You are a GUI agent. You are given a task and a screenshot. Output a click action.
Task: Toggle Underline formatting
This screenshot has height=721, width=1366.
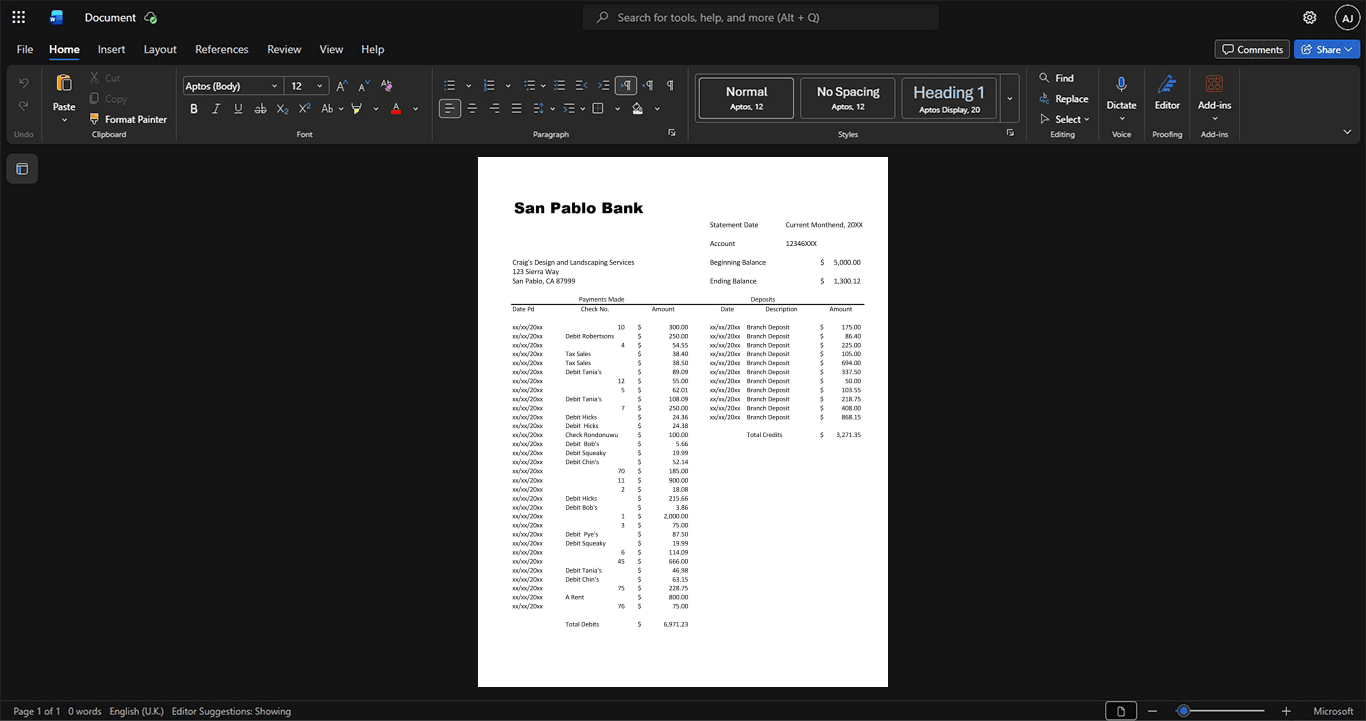238,108
